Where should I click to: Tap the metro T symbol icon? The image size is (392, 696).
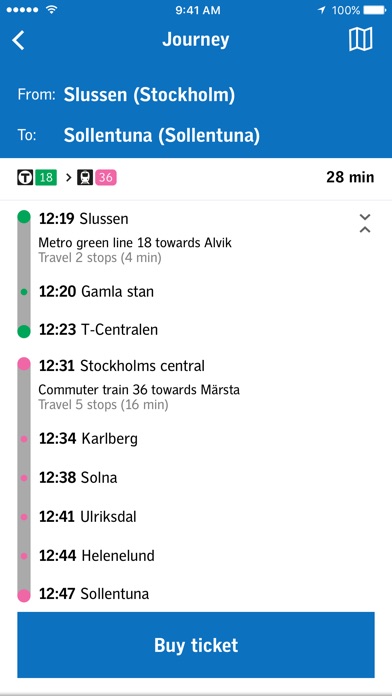tap(25, 178)
